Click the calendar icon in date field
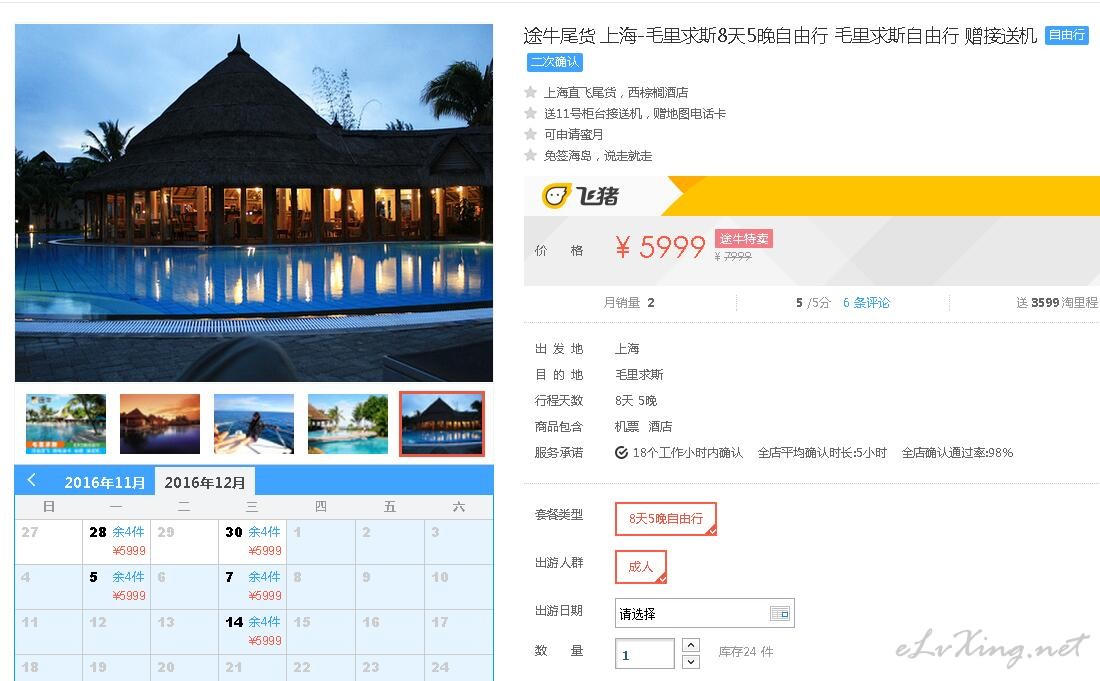Image resolution: width=1100 pixels, height=681 pixels. coord(779,614)
